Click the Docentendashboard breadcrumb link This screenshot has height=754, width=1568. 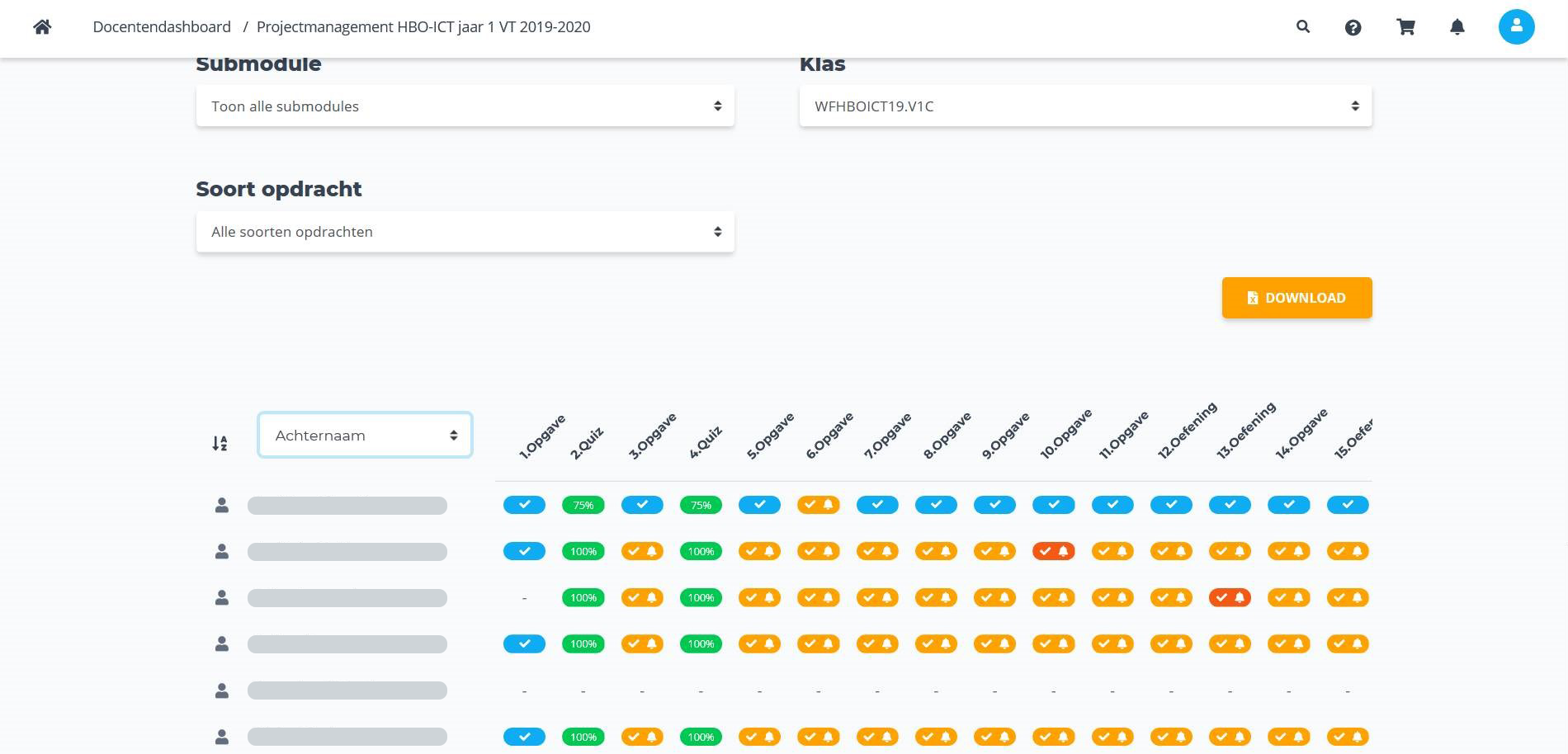coord(162,26)
